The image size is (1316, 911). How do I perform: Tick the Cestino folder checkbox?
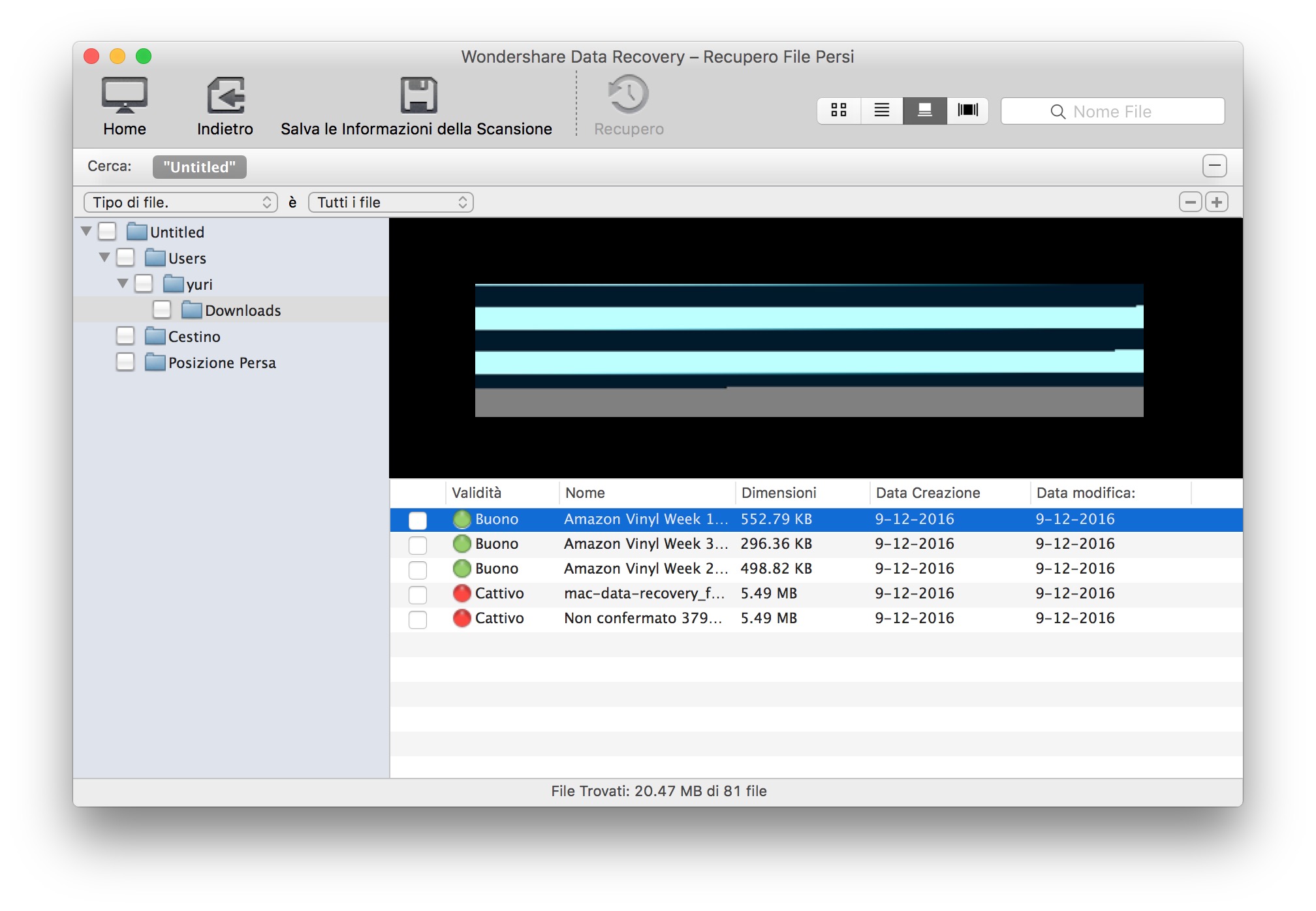pyautogui.click(x=125, y=336)
